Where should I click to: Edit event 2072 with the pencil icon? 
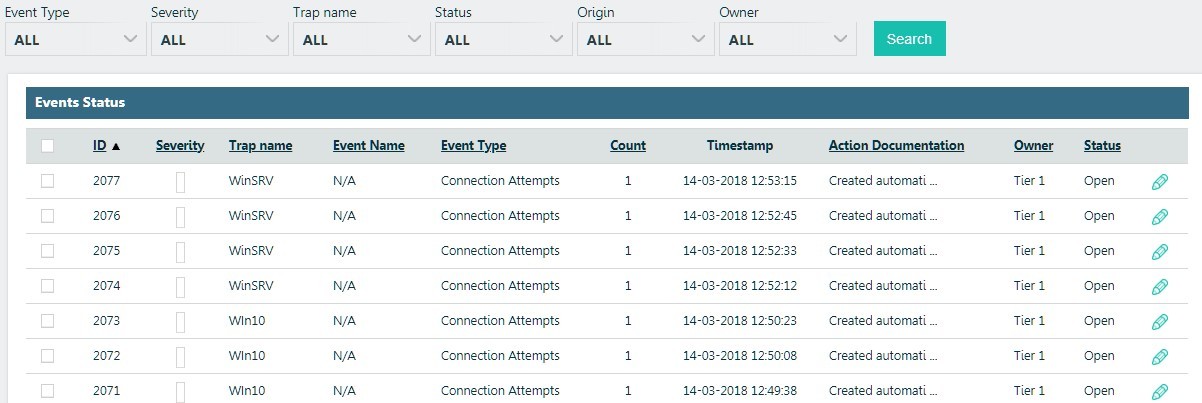pos(1159,357)
